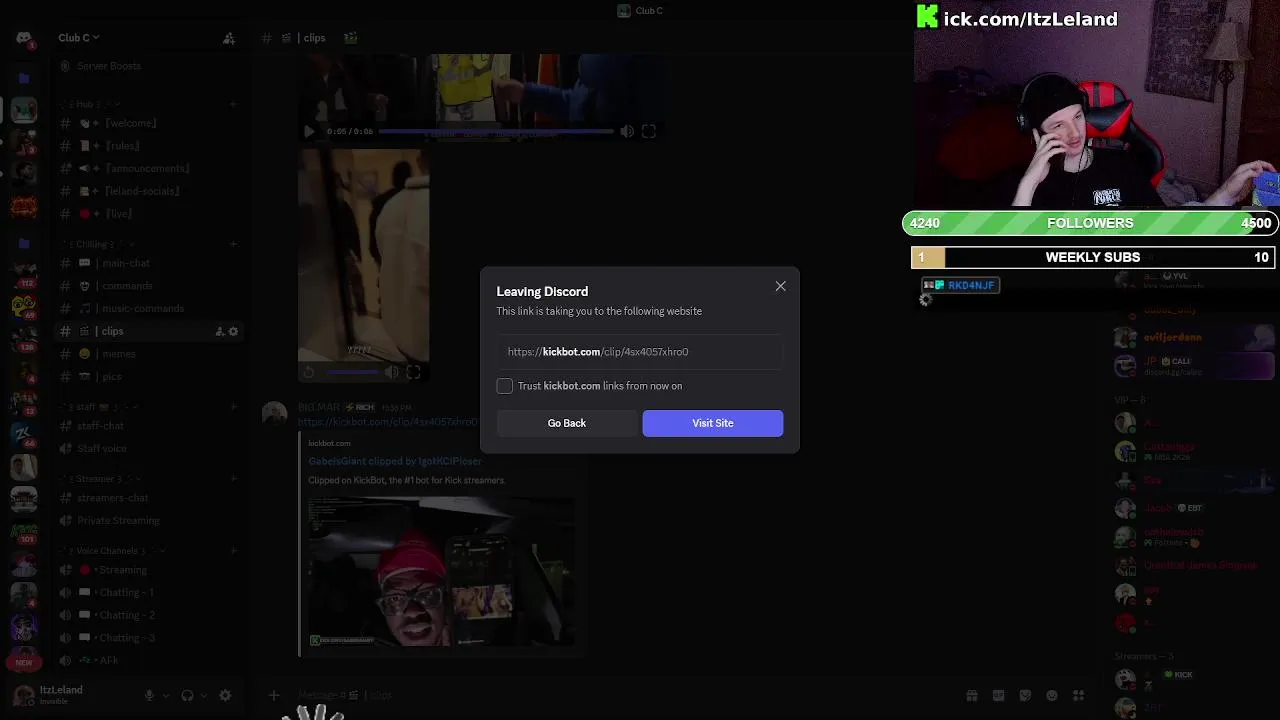Tick the 'Trust kickbot.com links' checkbox
This screenshot has width=1280, height=720.
(x=505, y=386)
